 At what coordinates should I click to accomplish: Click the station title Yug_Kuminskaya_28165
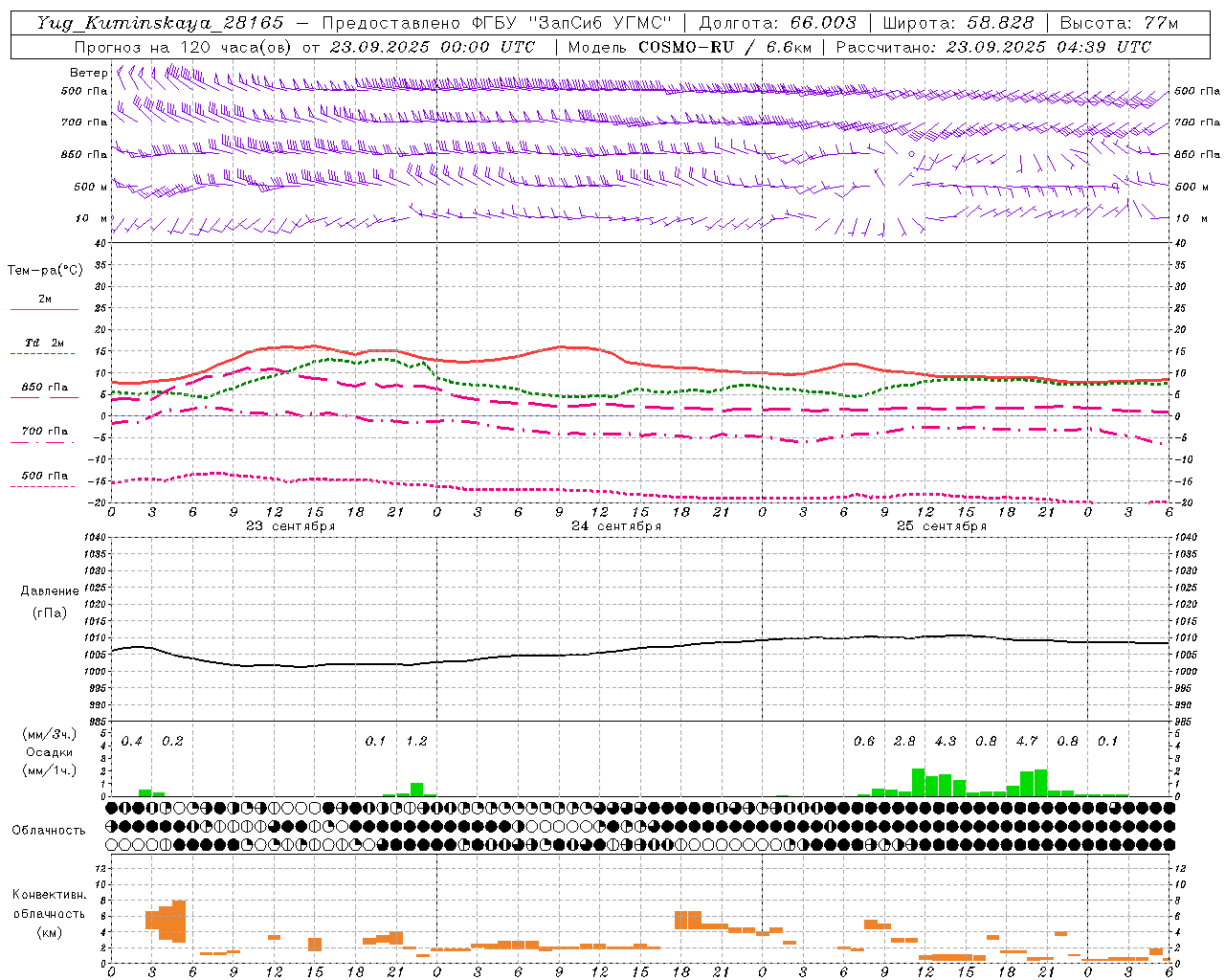[x=161, y=23]
